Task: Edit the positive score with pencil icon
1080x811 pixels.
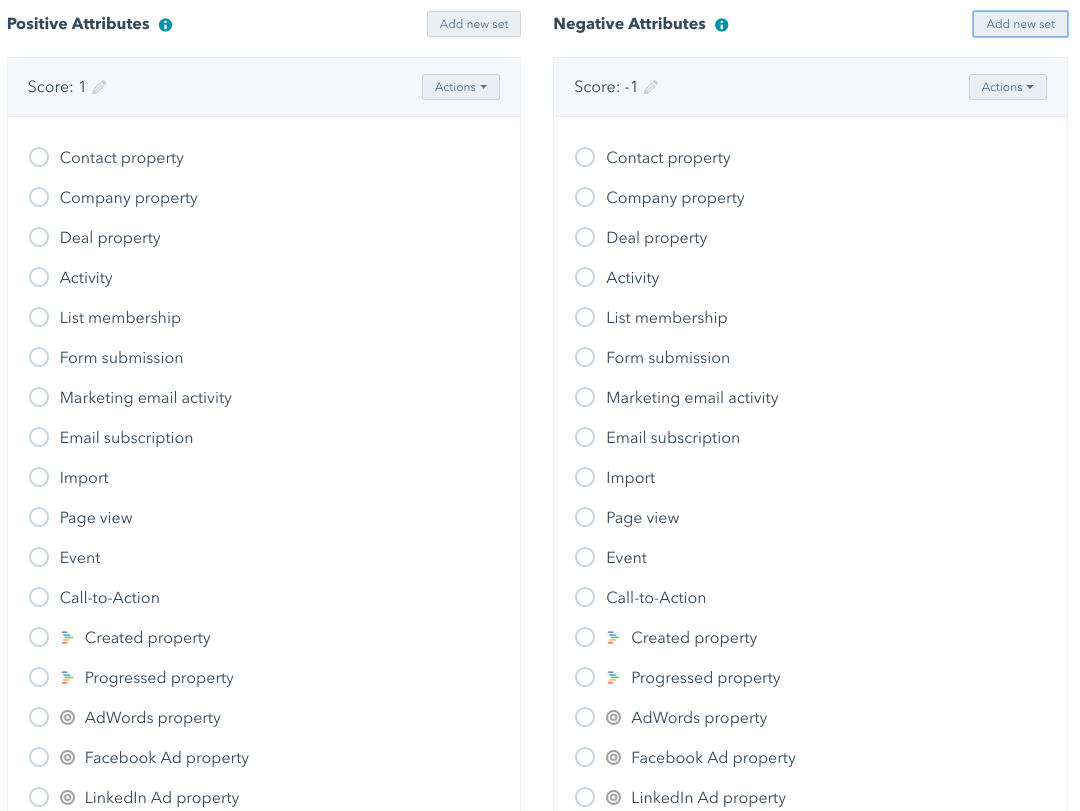Action: point(99,87)
